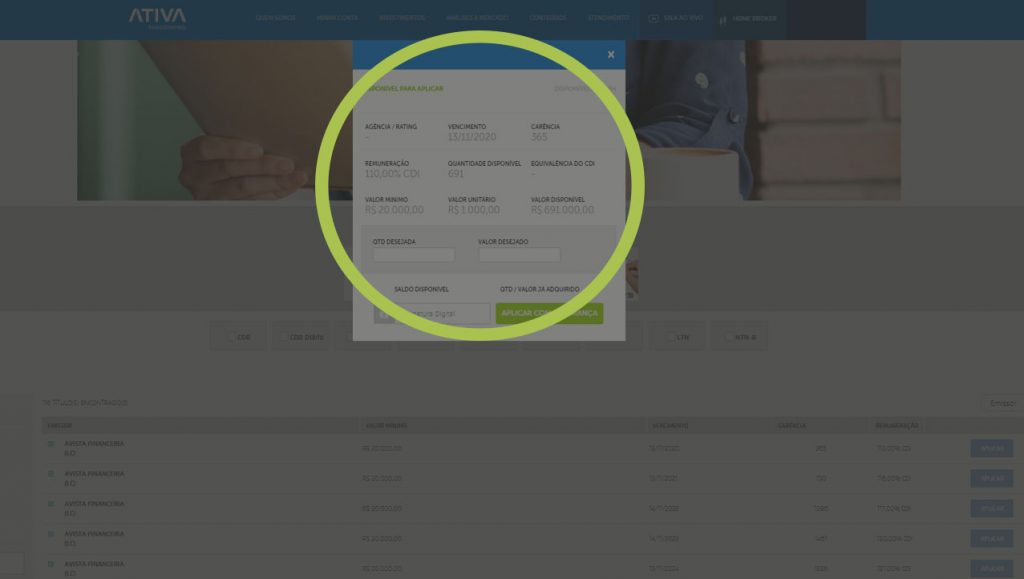
Task: Click the green icon in the first Avista Financeira row
Action: pyautogui.click(x=51, y=444)
